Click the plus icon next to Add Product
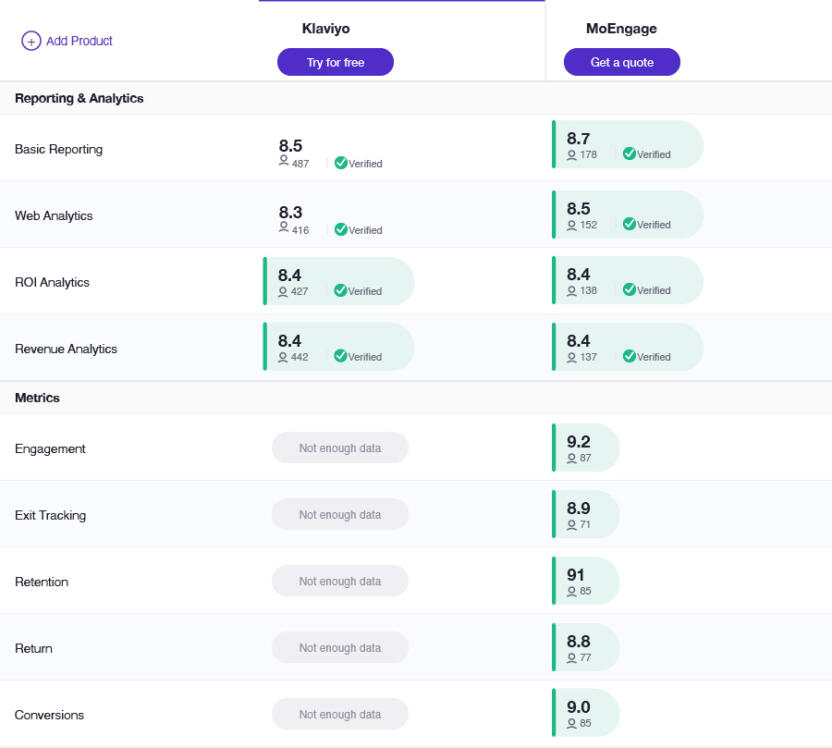The width and height of the screenshot is (832, 748). (x=30, y=42)
